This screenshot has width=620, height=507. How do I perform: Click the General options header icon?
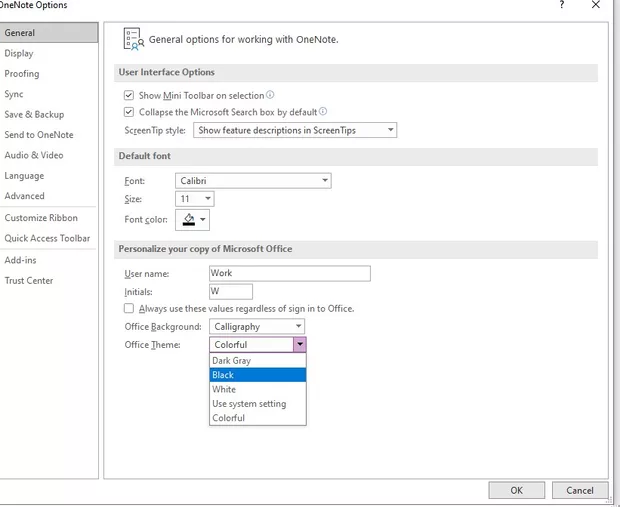pos(133,39)
